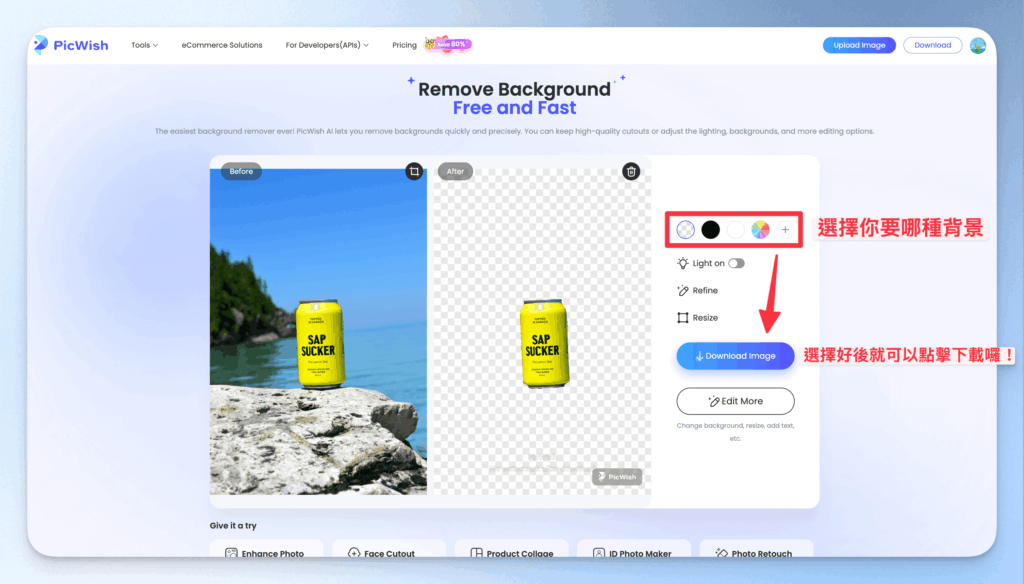Open the Face Cutout tool
Viewport: 1024px width, 584px height.
(x=389, y=552)
